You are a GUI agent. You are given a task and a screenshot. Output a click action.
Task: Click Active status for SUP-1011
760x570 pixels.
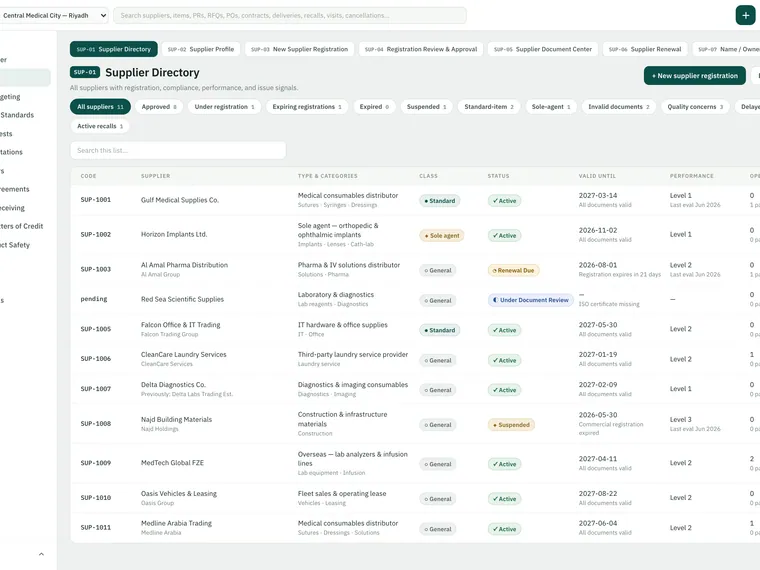pyautogui.click(x=505, y=529)
